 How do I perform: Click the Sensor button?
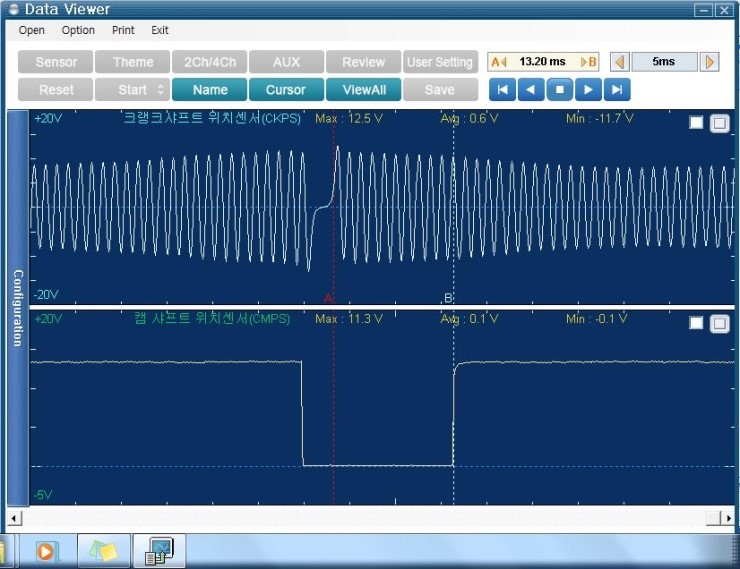point(56,62)
